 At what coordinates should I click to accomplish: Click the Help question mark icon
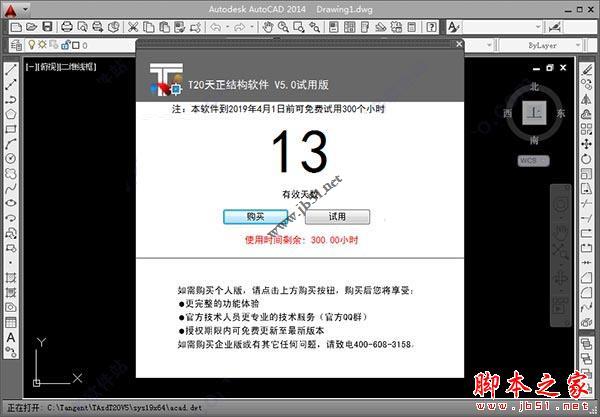coord(431,27)
